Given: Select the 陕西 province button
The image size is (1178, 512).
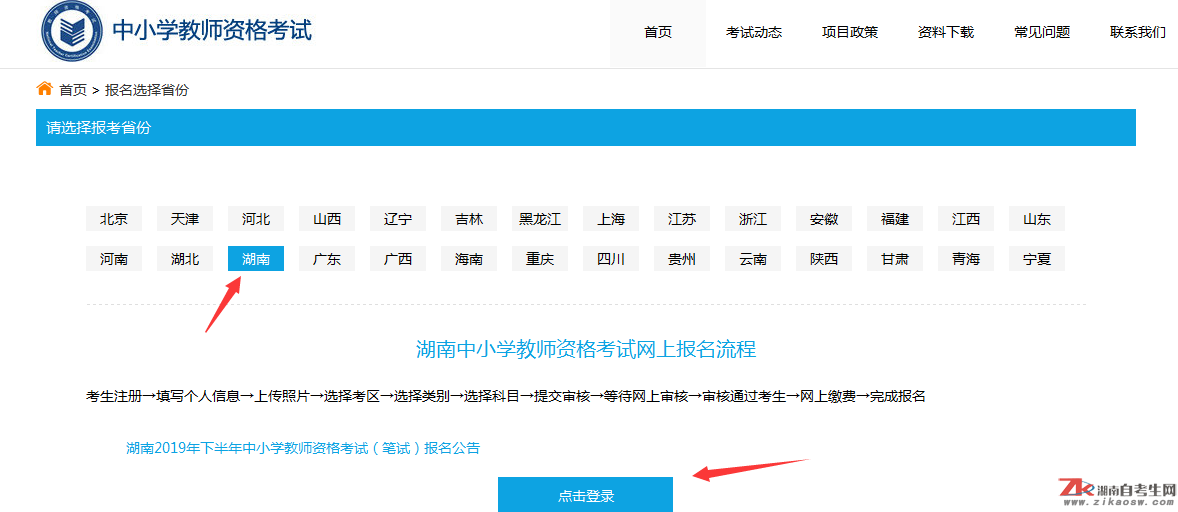Looking at the screenshot, I should 823,259.
